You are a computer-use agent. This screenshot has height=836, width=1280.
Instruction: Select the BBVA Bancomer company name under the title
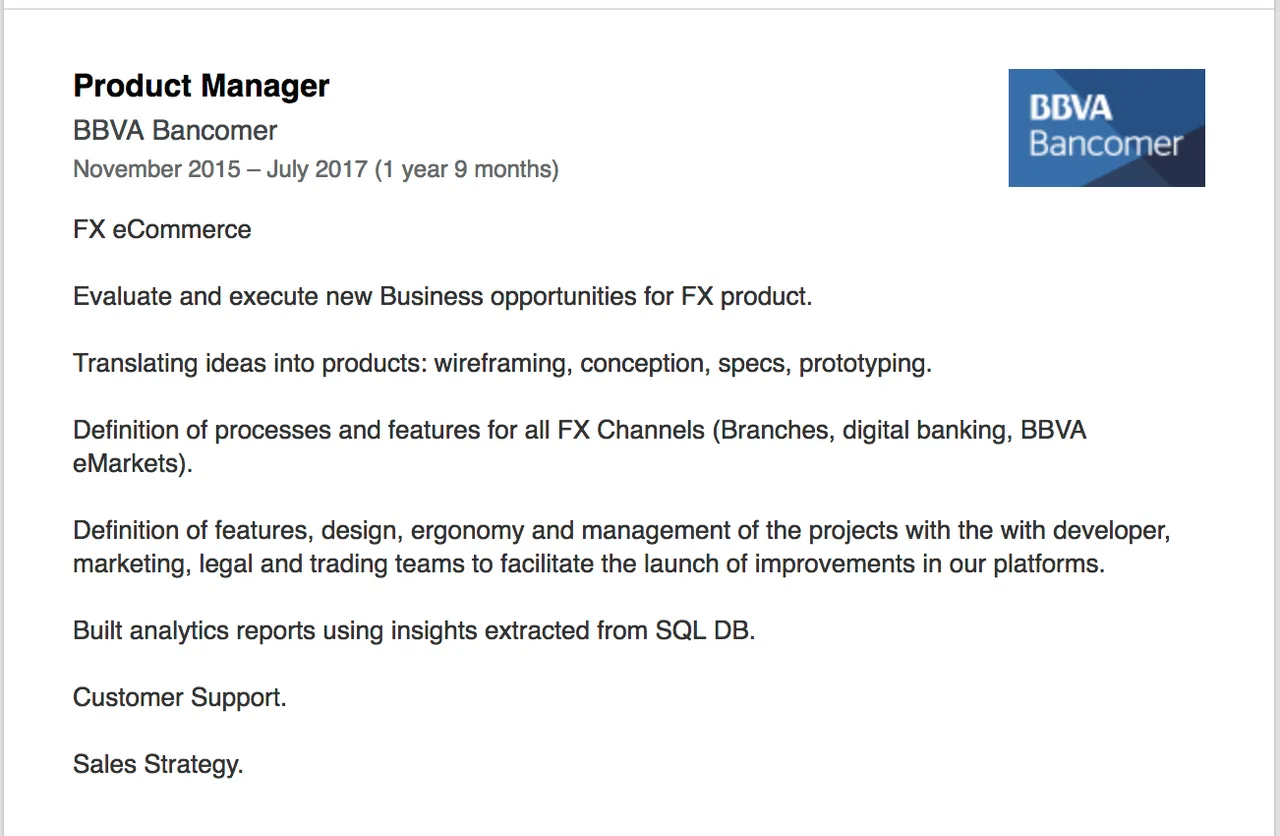(x=175, y=131)
